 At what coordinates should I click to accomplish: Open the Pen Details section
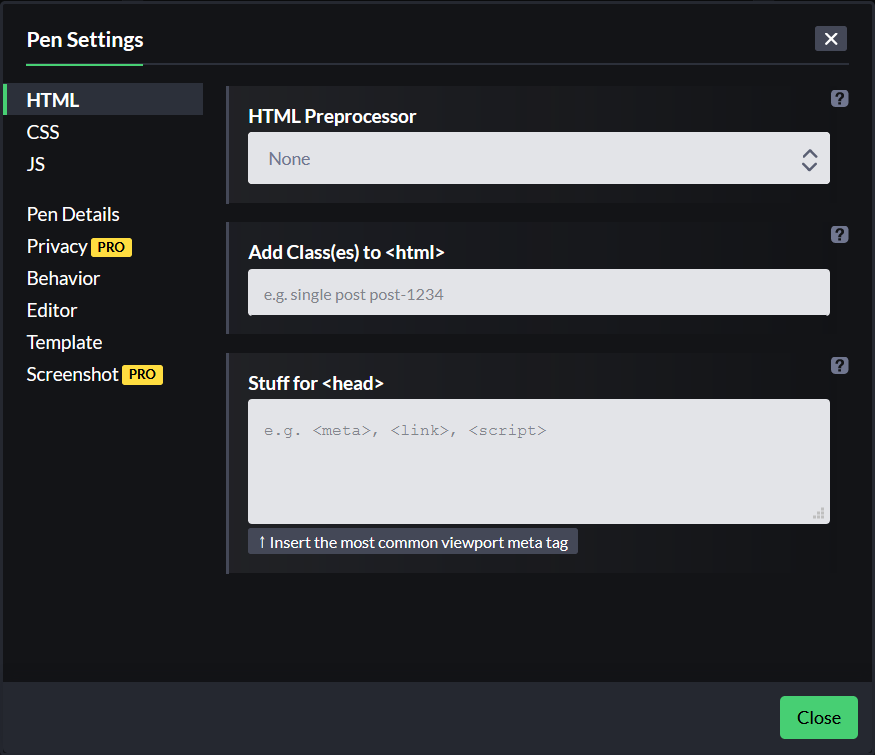pos(73,214)
